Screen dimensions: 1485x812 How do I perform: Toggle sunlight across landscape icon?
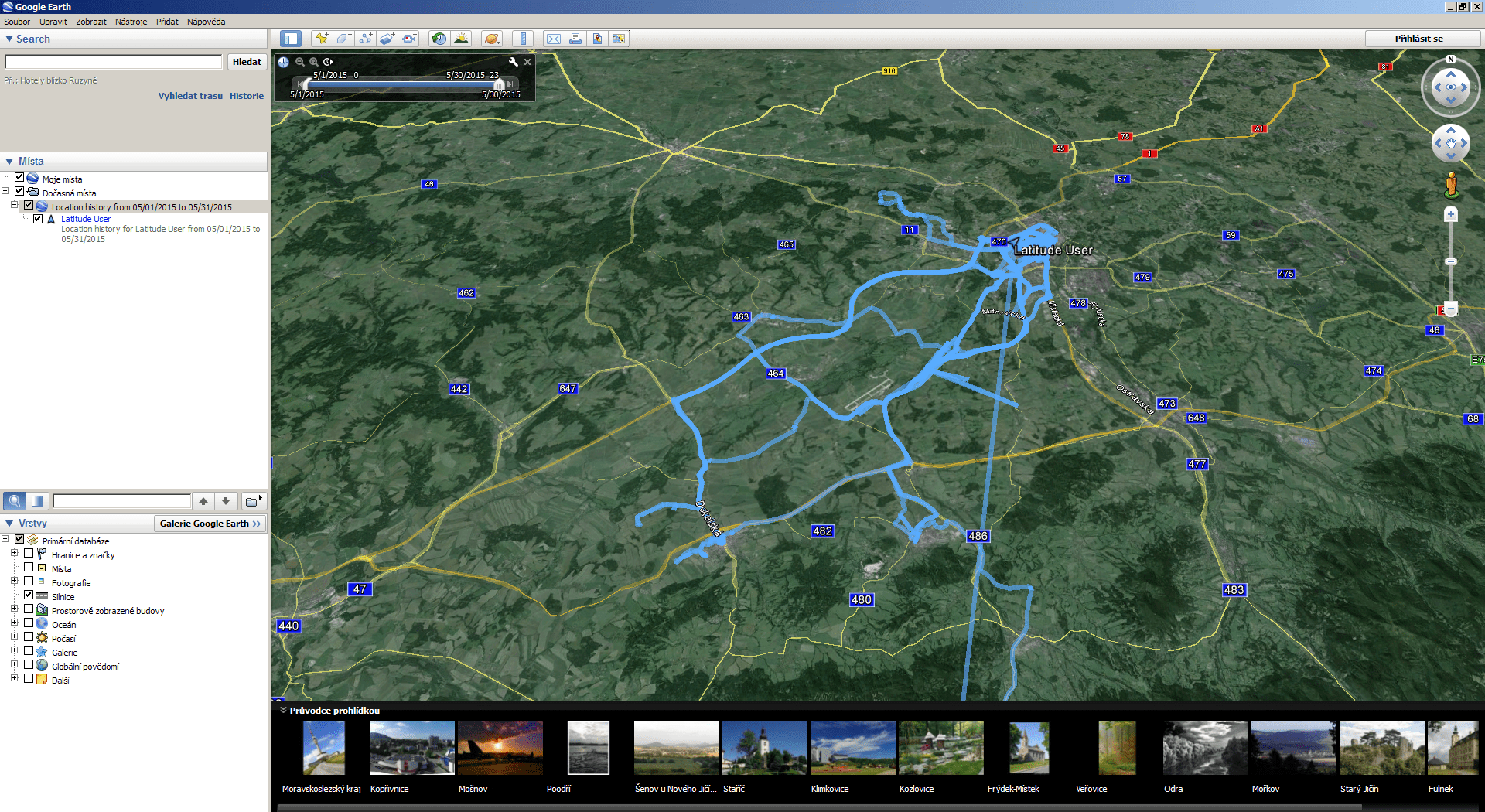pyautogui.click(x=461, y=39)
